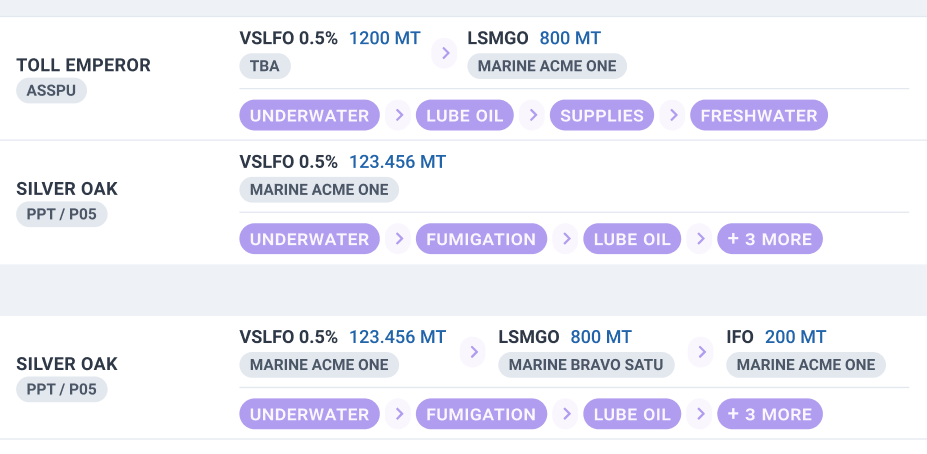Click the chevron before '+ 3 MORE' in the bottom row
Screen dimensions: 927x454
(x=700, y=414)
